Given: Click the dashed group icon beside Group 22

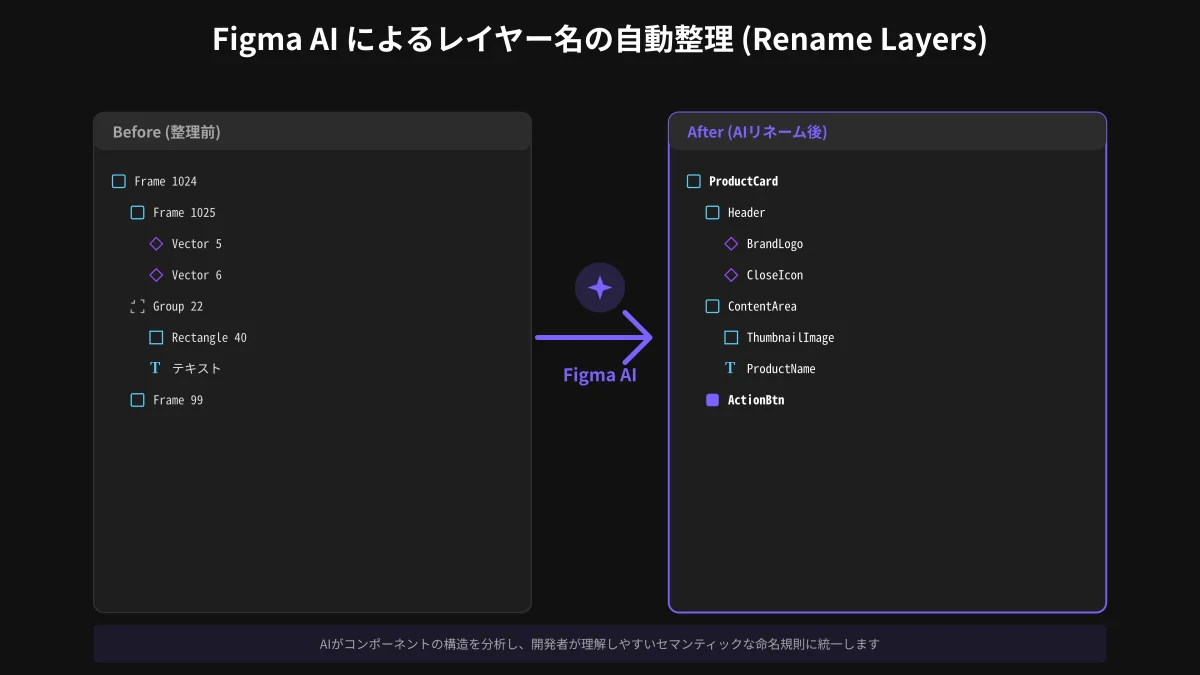Looking at the screenshot, I should [x=138, y=306].
